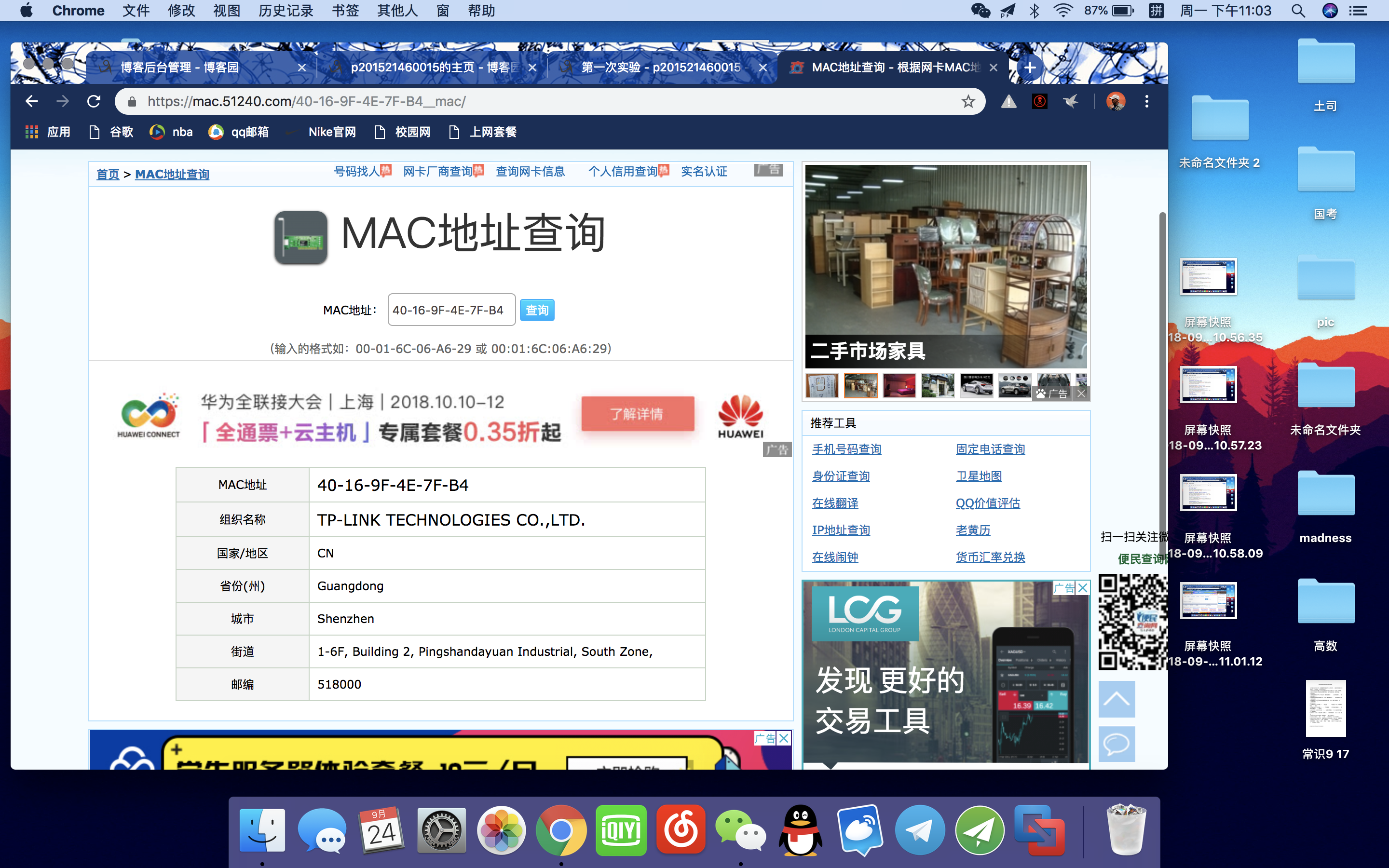Open WeChat from the Dock

point(740,830)
